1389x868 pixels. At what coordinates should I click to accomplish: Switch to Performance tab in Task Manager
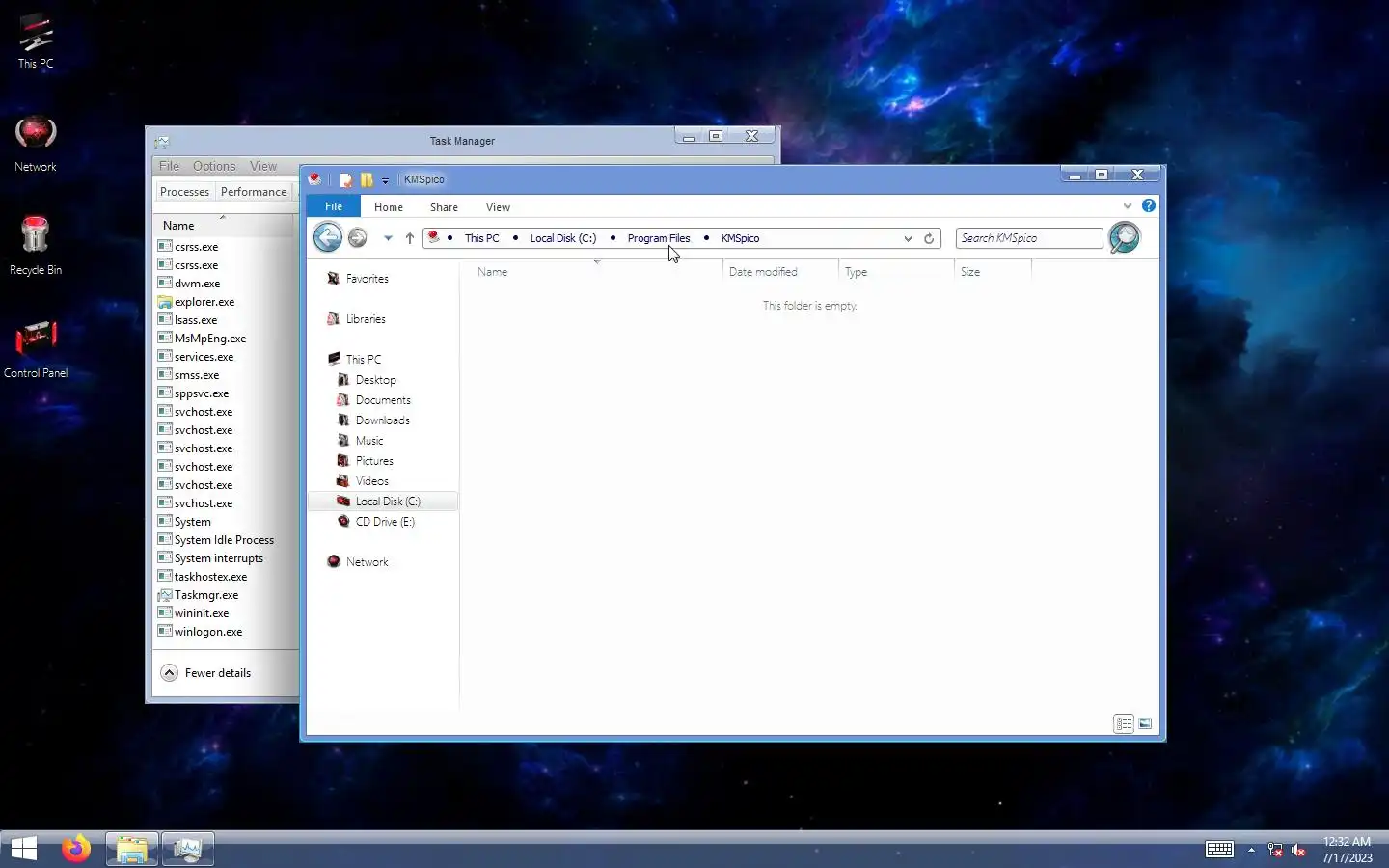254,192
